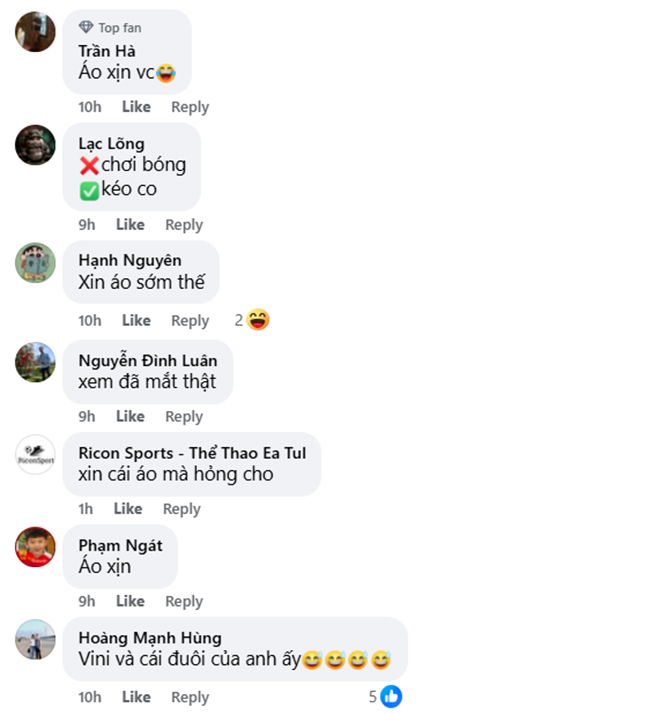Viewport: 660px width, 715px height.
Task: Like Trần Hà's comment
Action: pos(136,107)
